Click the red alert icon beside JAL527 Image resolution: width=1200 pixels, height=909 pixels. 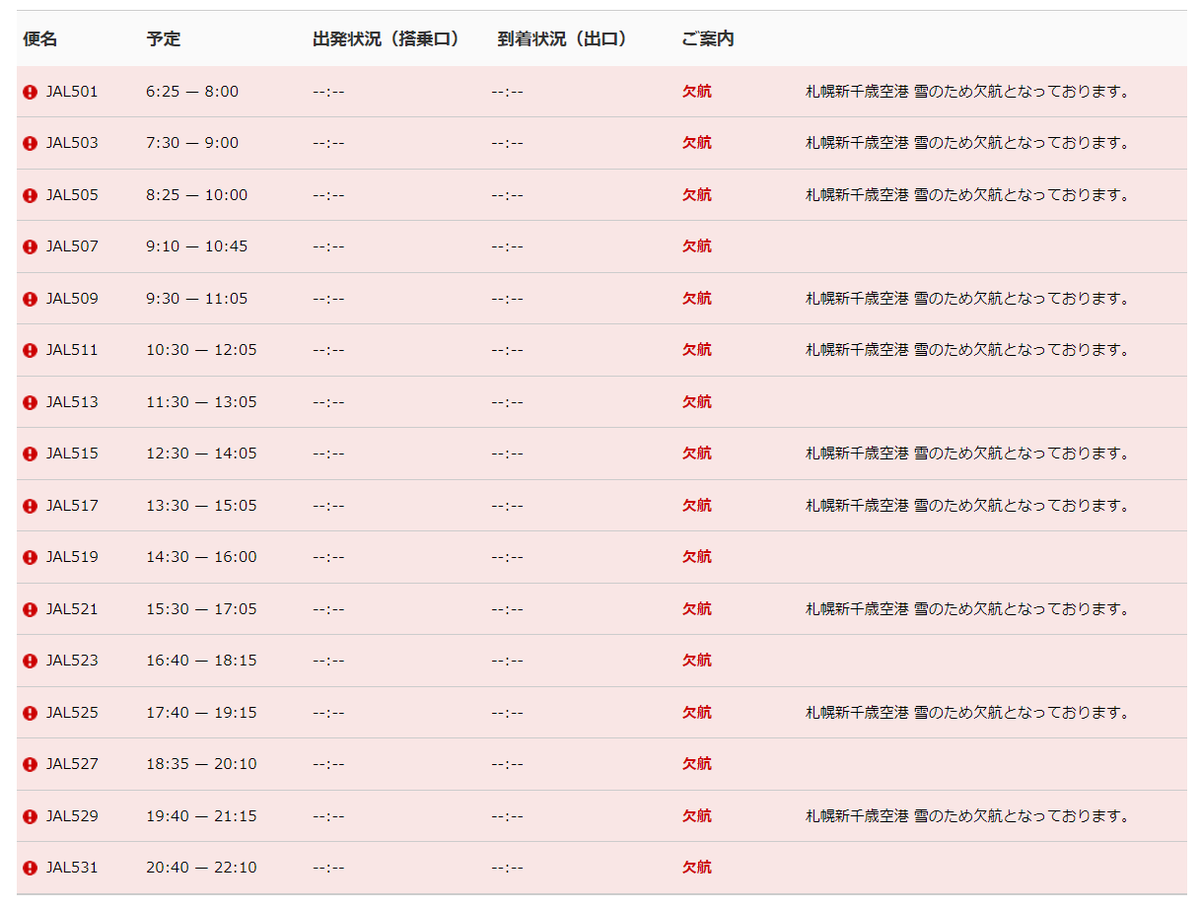[x=30, y=764]
